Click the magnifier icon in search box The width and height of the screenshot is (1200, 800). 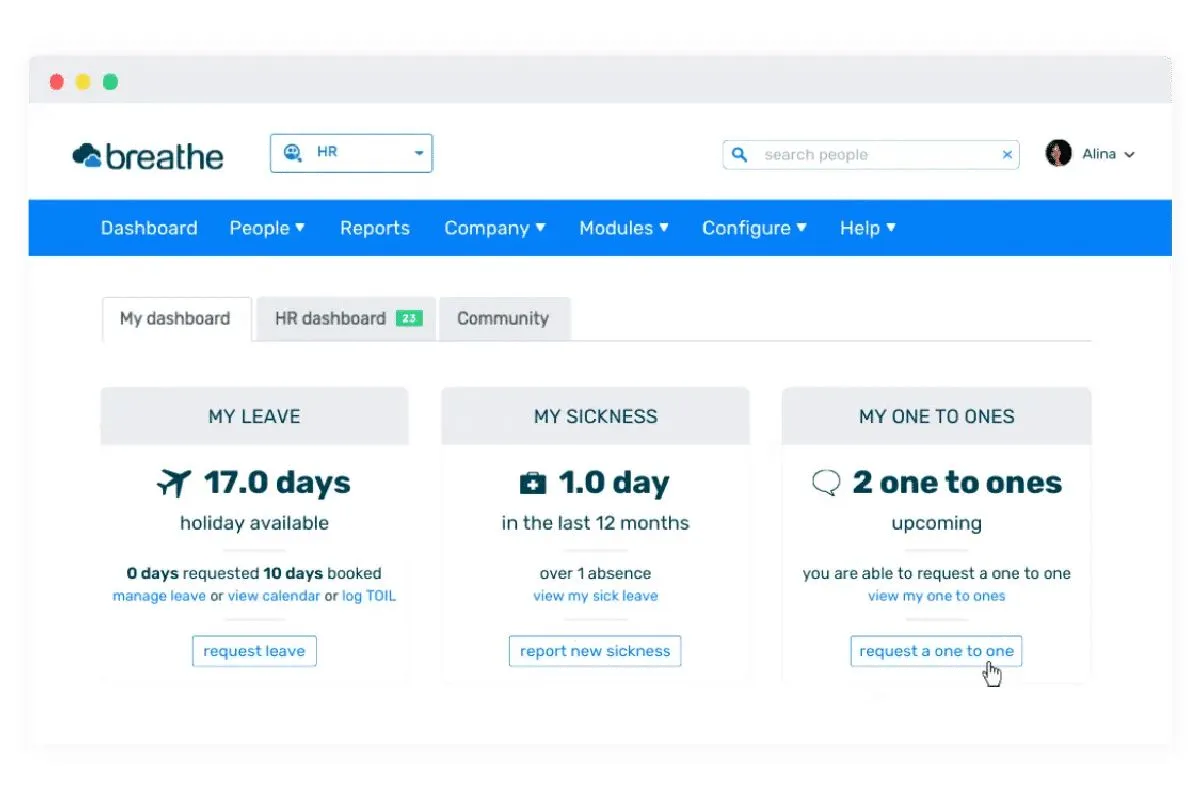click(x=740, y=155)
